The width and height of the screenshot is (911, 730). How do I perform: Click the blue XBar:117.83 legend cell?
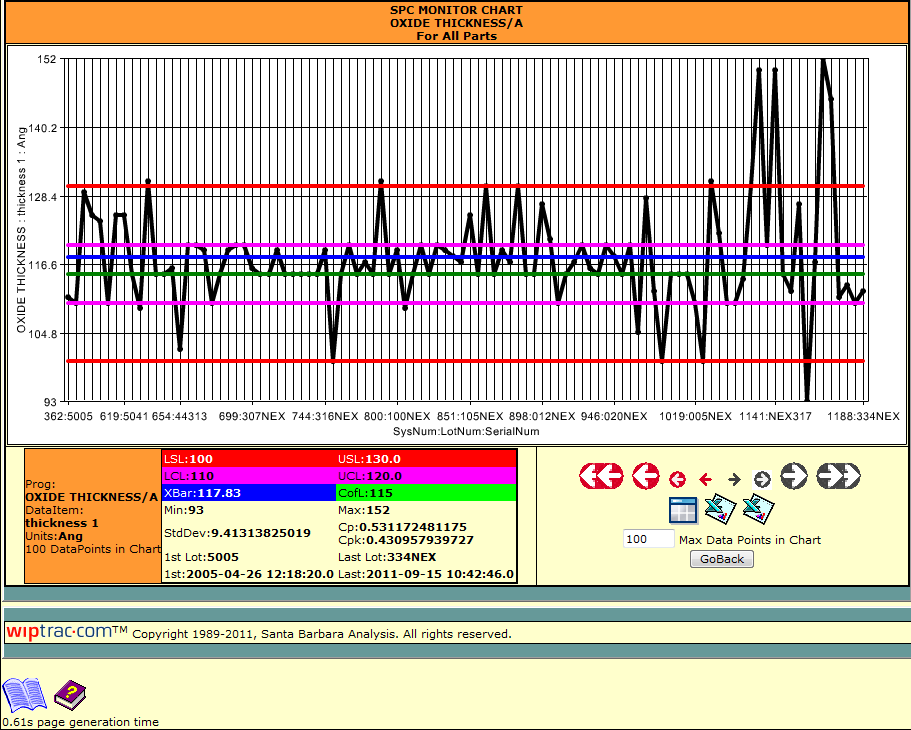248,492
